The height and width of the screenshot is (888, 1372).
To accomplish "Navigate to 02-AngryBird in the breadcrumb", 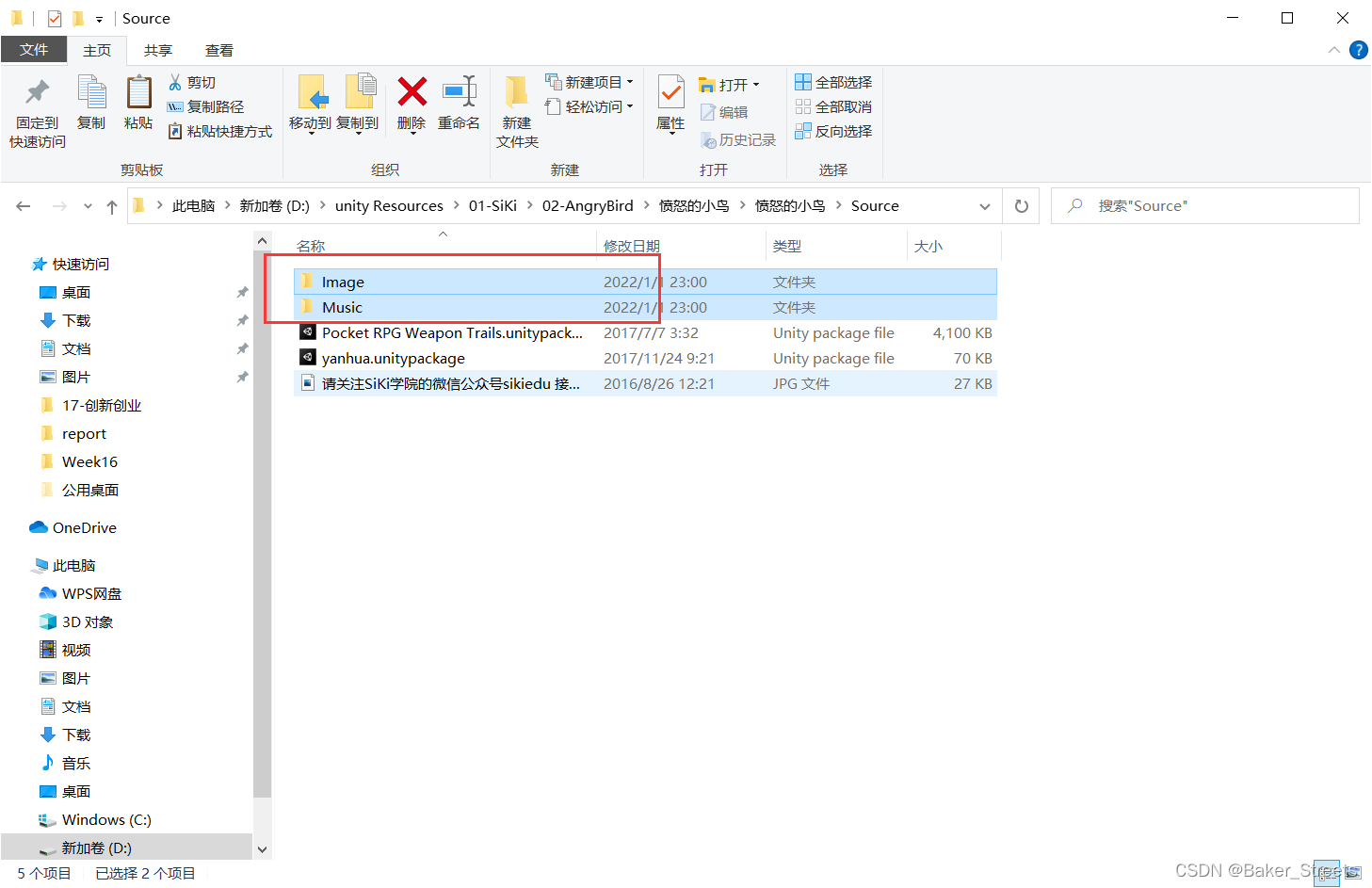I will (588, 206).
